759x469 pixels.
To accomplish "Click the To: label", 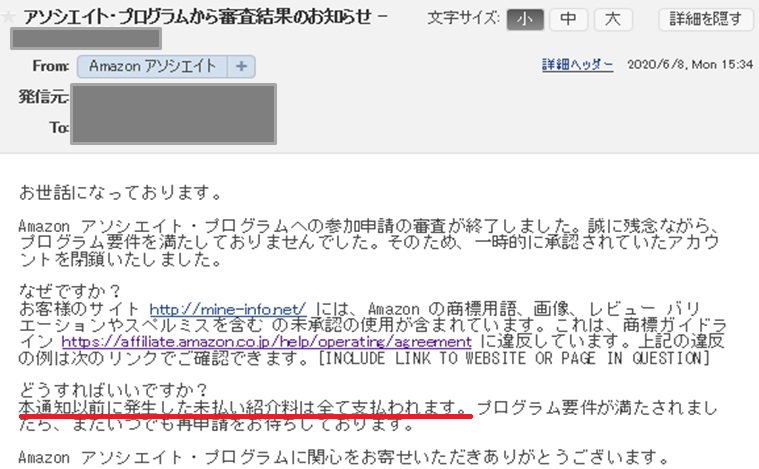I will [59, 127].
